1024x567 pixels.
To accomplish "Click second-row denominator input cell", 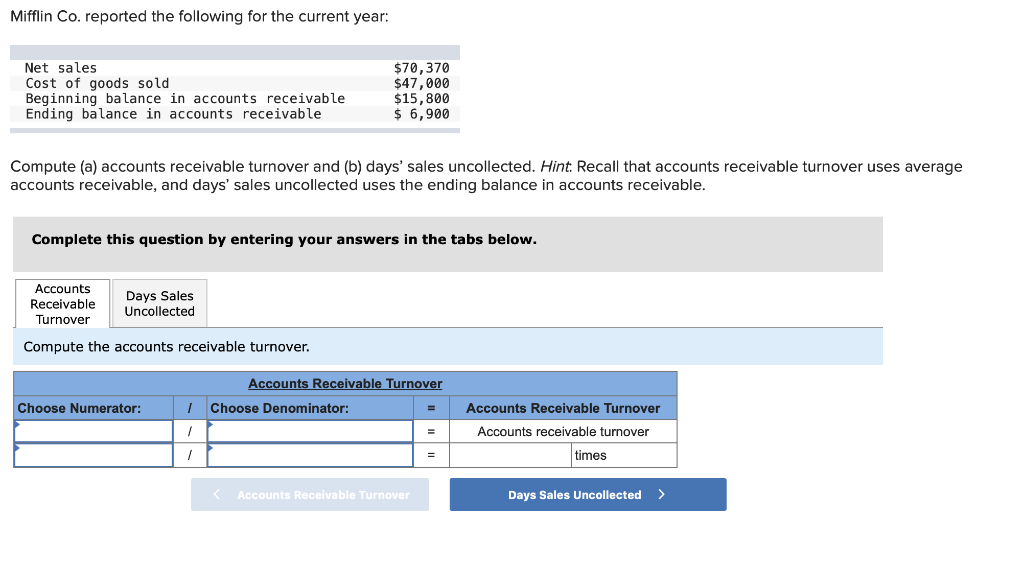I will (x=310, y=455).
